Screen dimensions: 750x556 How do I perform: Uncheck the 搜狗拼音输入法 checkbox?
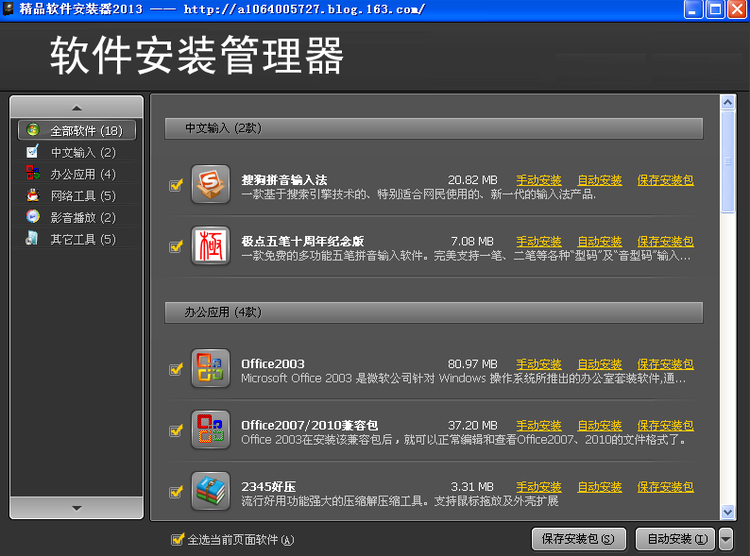(x=176, y=185)
